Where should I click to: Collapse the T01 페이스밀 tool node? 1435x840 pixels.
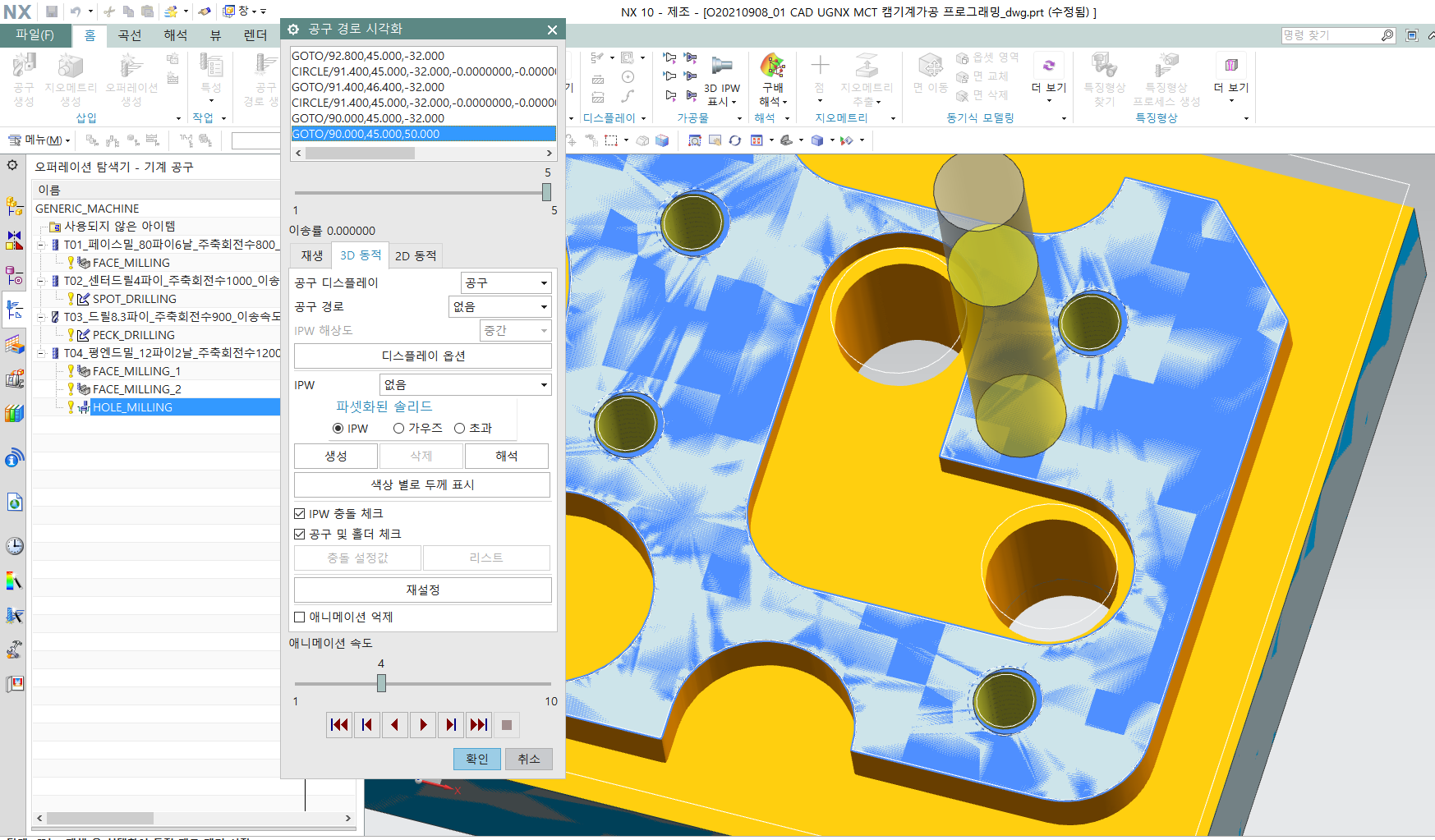(41, 245)
